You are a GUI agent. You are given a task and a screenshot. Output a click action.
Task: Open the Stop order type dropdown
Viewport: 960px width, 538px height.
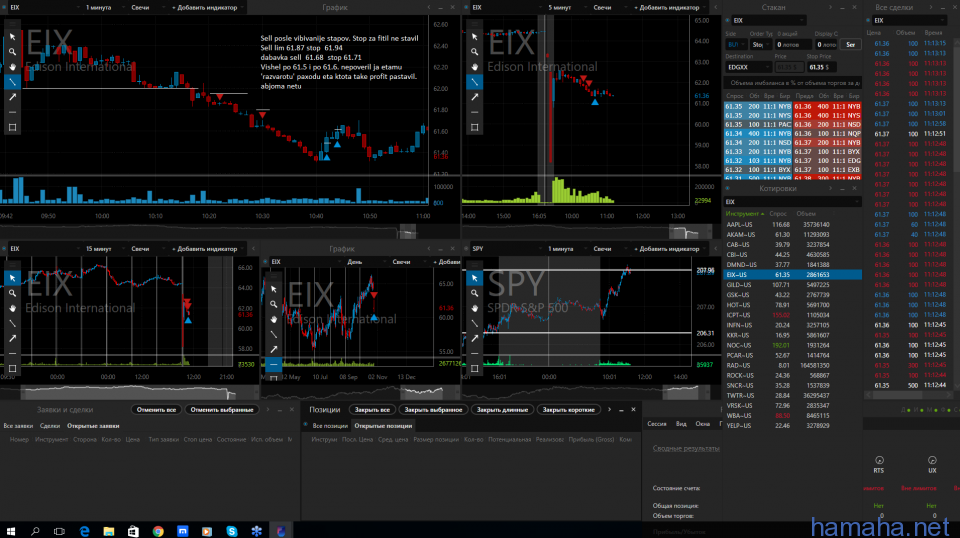pyautogui.click(x=761, y=45)
